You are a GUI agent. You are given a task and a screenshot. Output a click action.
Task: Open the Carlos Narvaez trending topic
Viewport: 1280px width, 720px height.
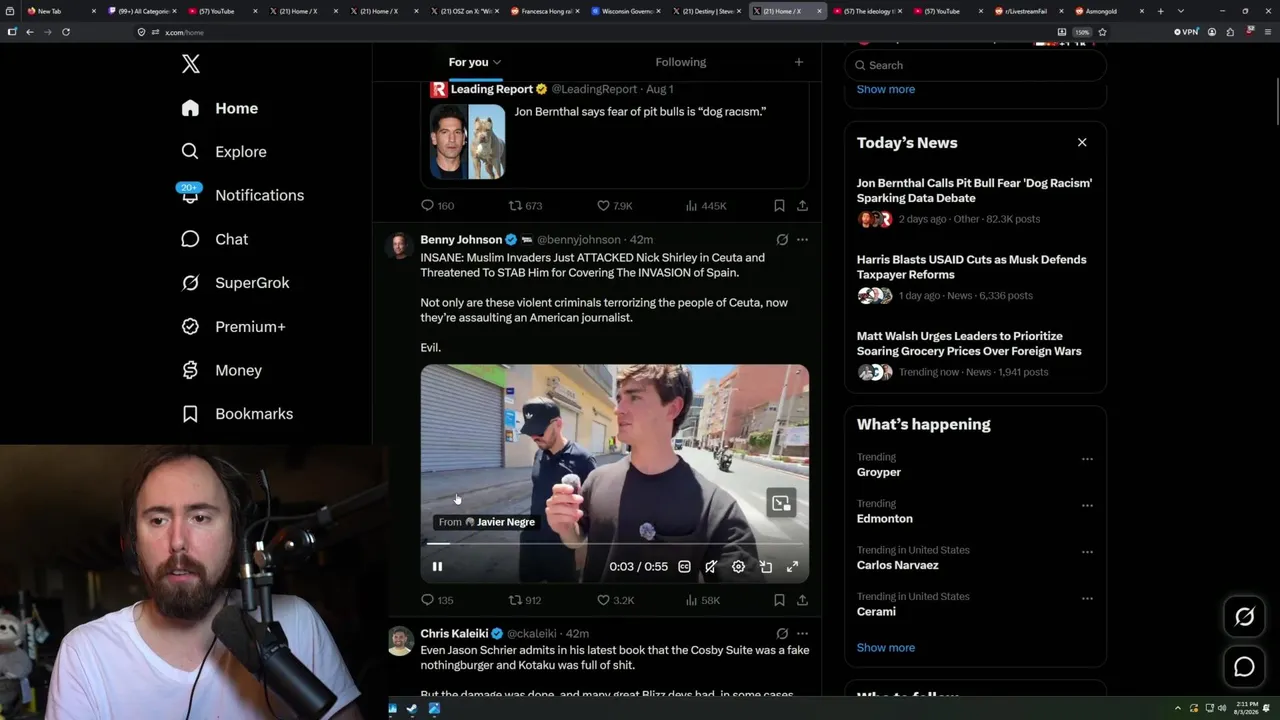pyautogui.click(x=898, y=565)
